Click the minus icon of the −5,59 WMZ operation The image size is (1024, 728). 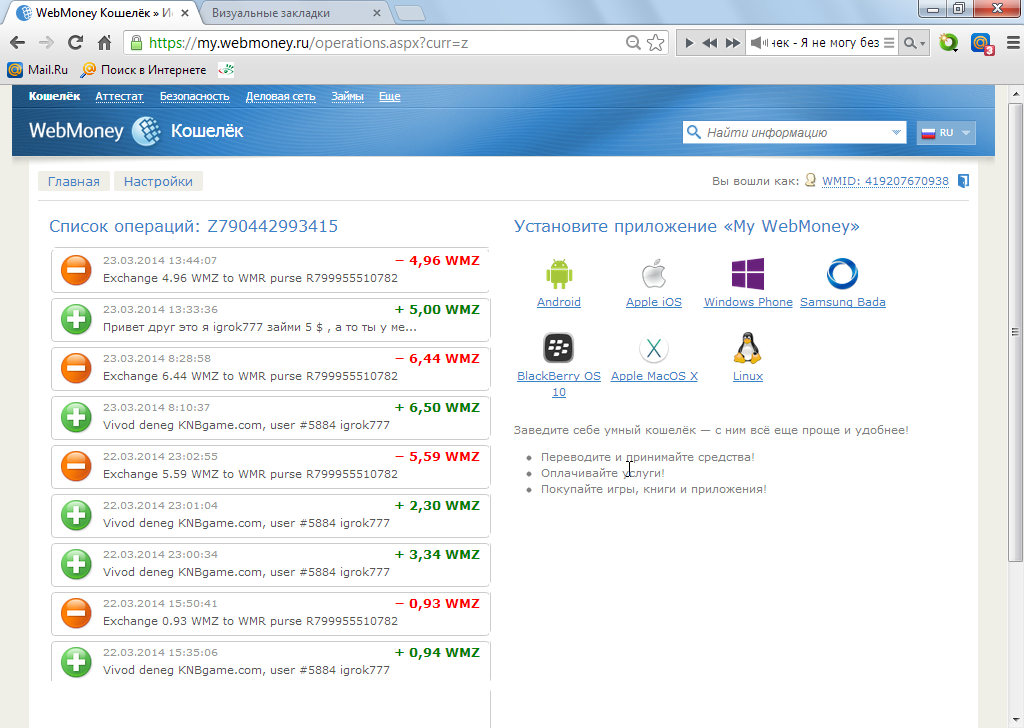[x=76, y=466]
